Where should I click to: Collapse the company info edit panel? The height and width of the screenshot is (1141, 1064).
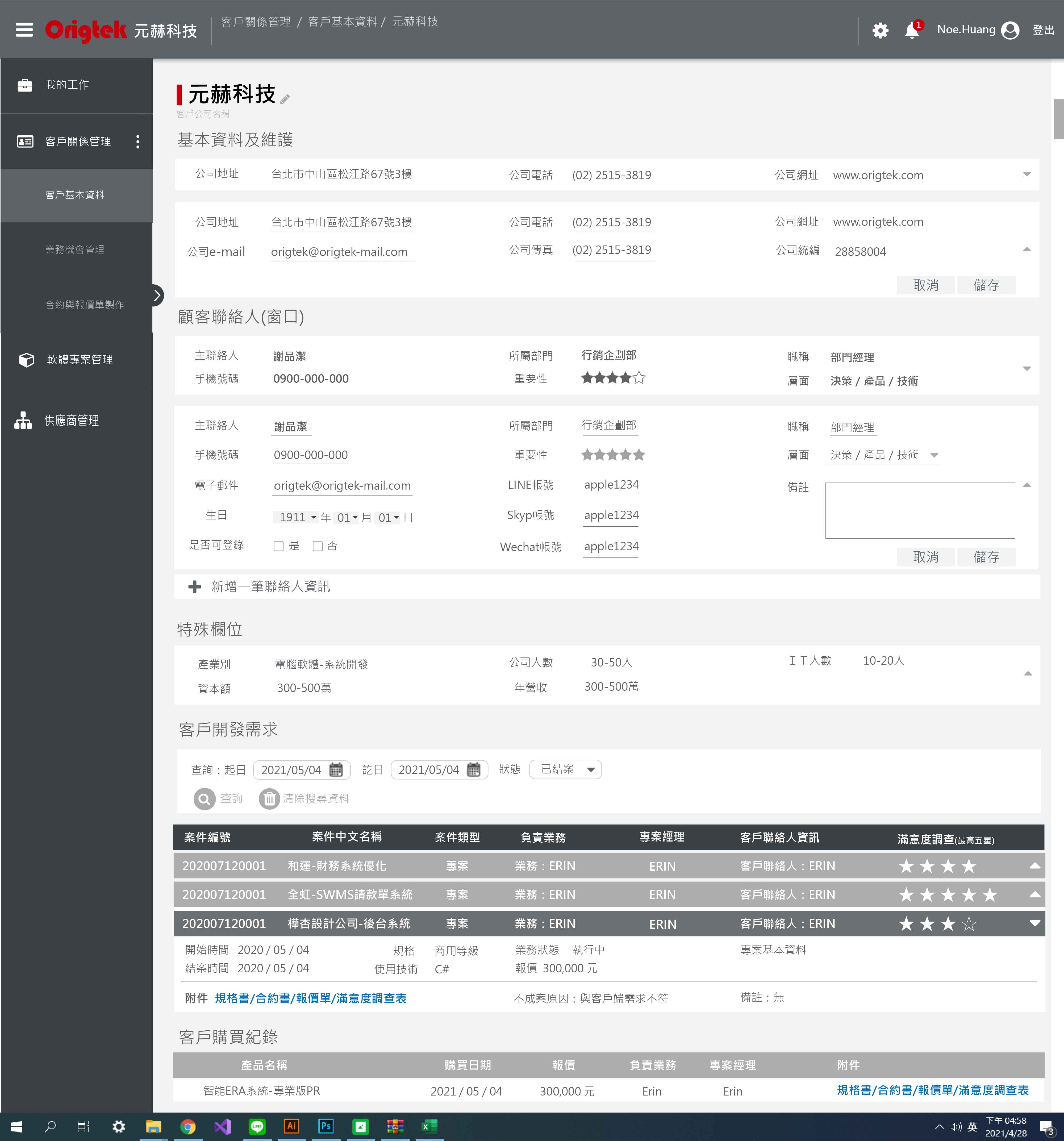[x=1027, y=250]
